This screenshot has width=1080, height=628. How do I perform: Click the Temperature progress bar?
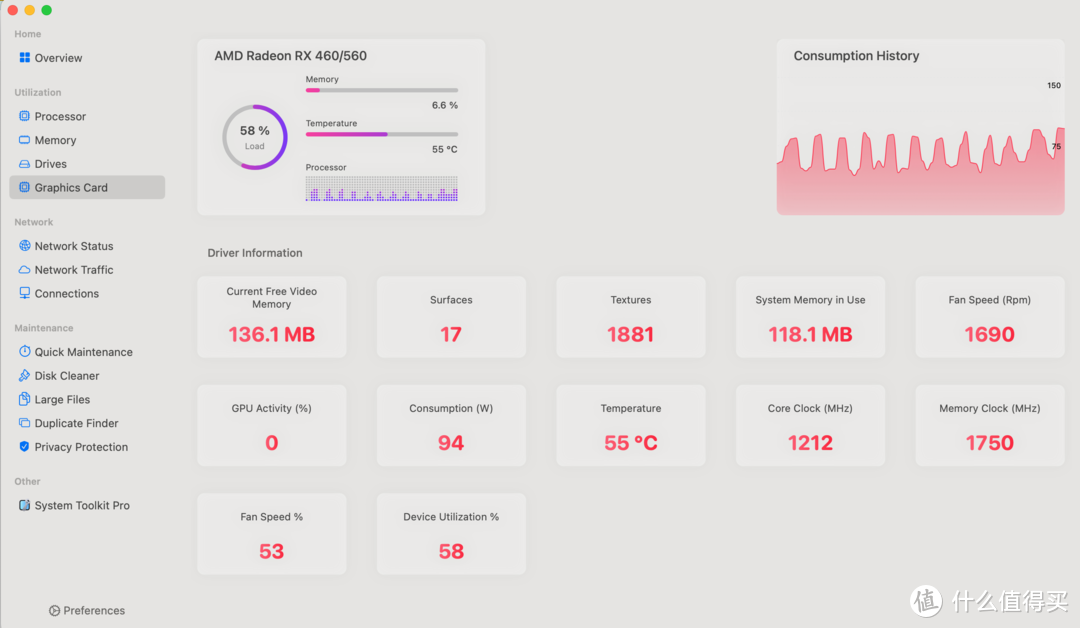pyautogui.click(x=381, y=134)
